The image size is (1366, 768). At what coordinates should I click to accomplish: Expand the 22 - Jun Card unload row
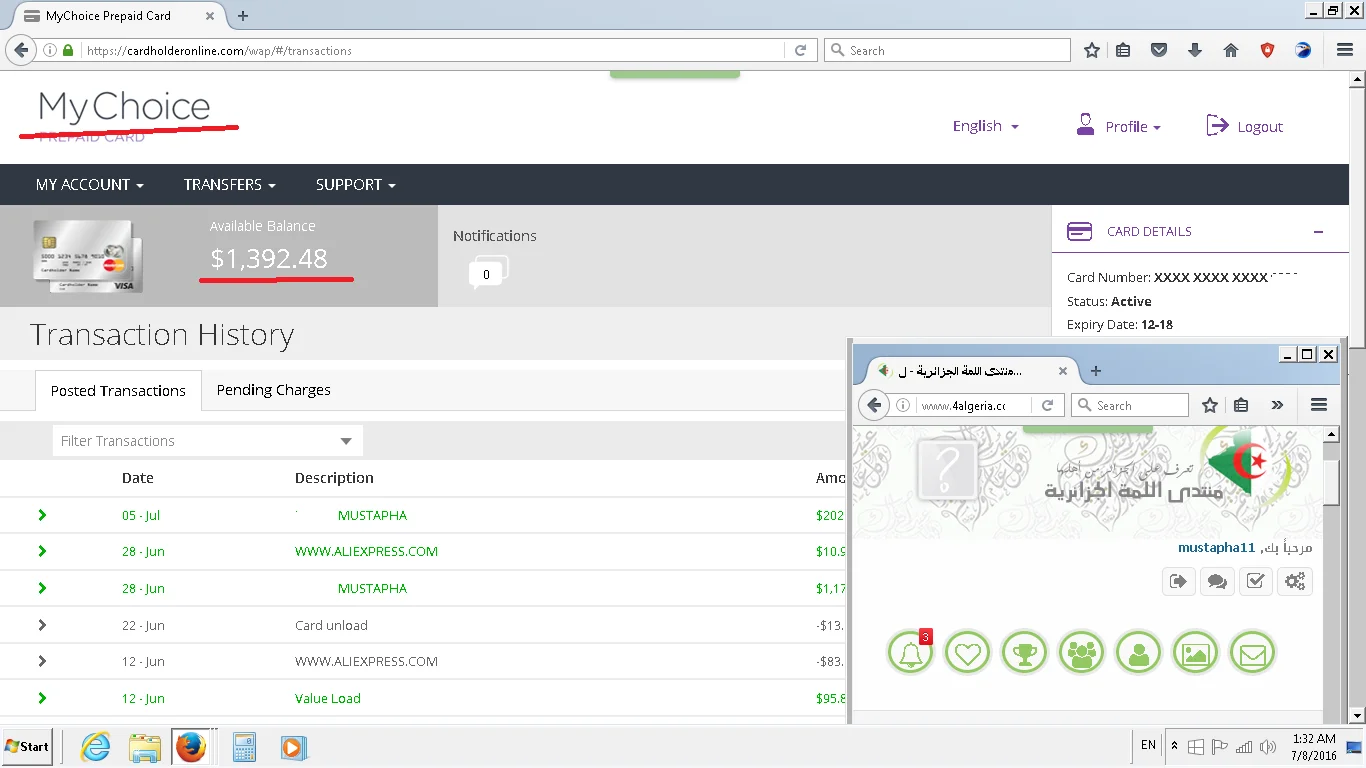click(42, 625)
